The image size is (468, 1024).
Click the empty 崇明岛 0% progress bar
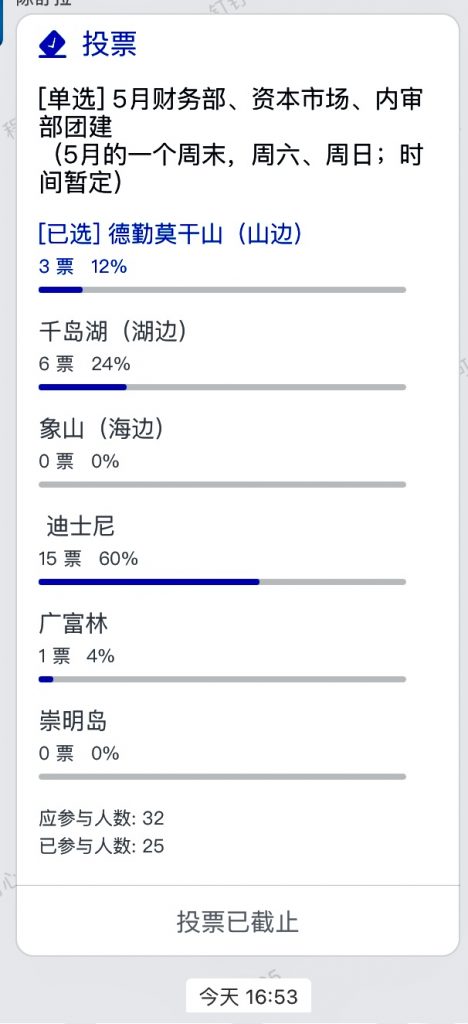[222, 776]
